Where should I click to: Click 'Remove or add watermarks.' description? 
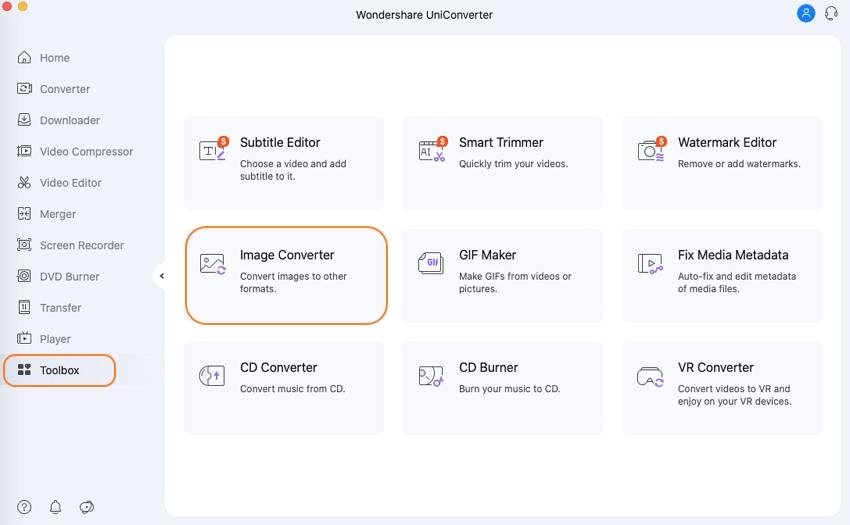click(739, 164)
